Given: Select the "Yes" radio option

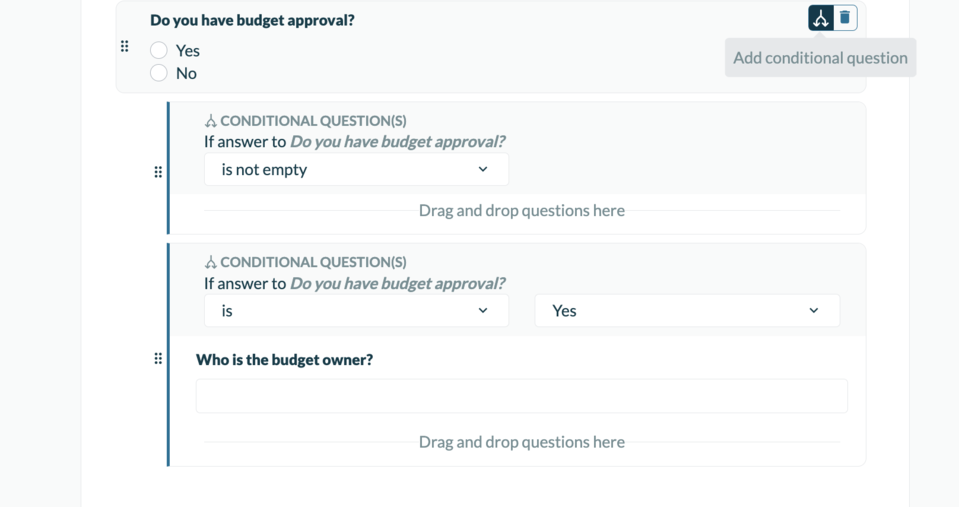Looking at the screenshot, I should [159, 50].
